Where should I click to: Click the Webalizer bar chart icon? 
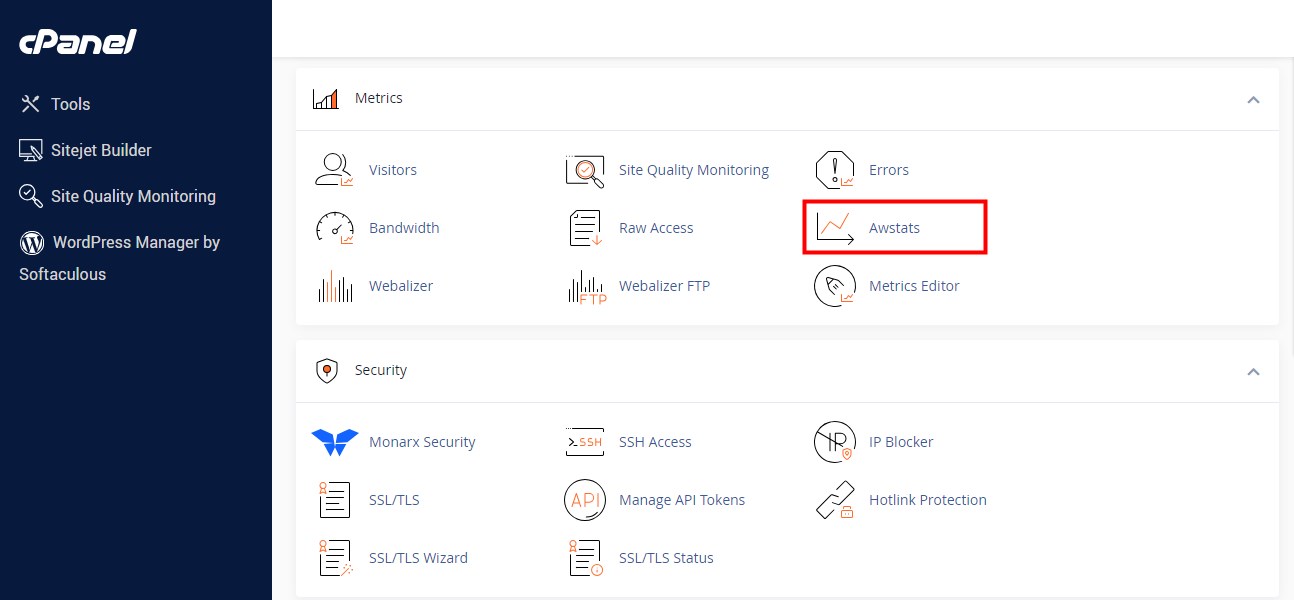pyautogui.click(x=334, y=286)
